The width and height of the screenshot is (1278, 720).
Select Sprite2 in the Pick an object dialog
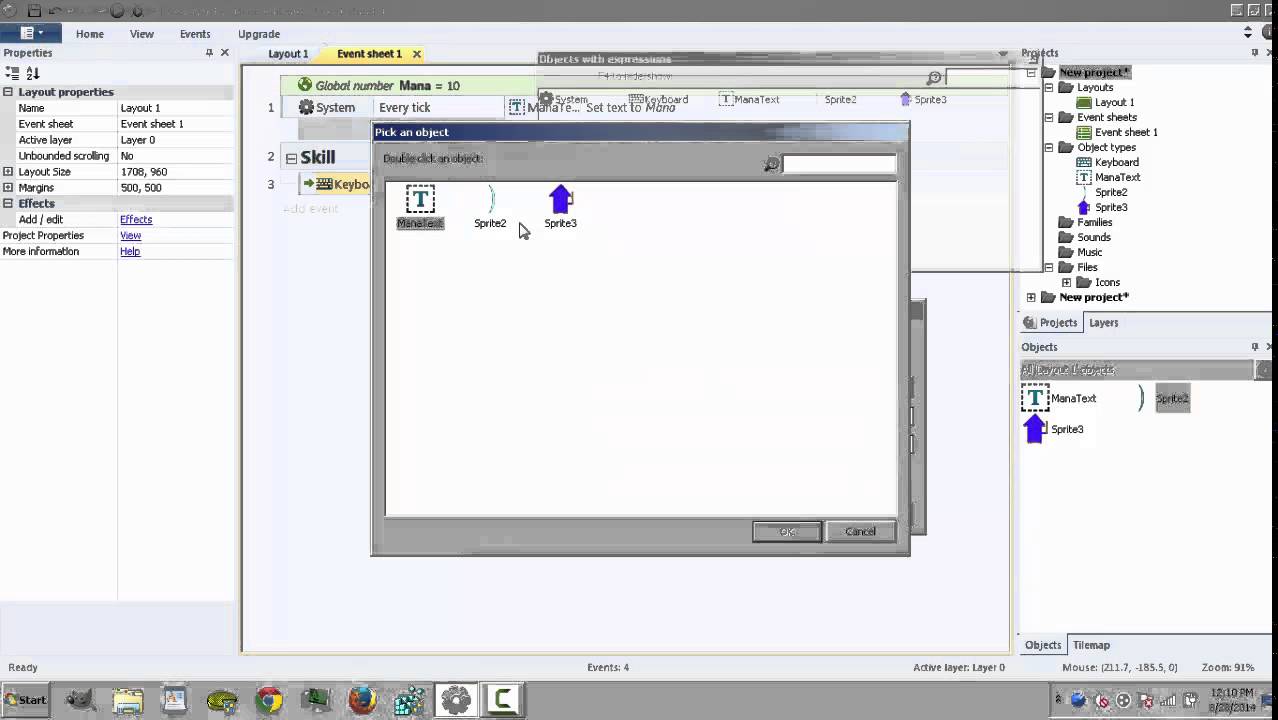pyautogui.click(x=490, y=207)
